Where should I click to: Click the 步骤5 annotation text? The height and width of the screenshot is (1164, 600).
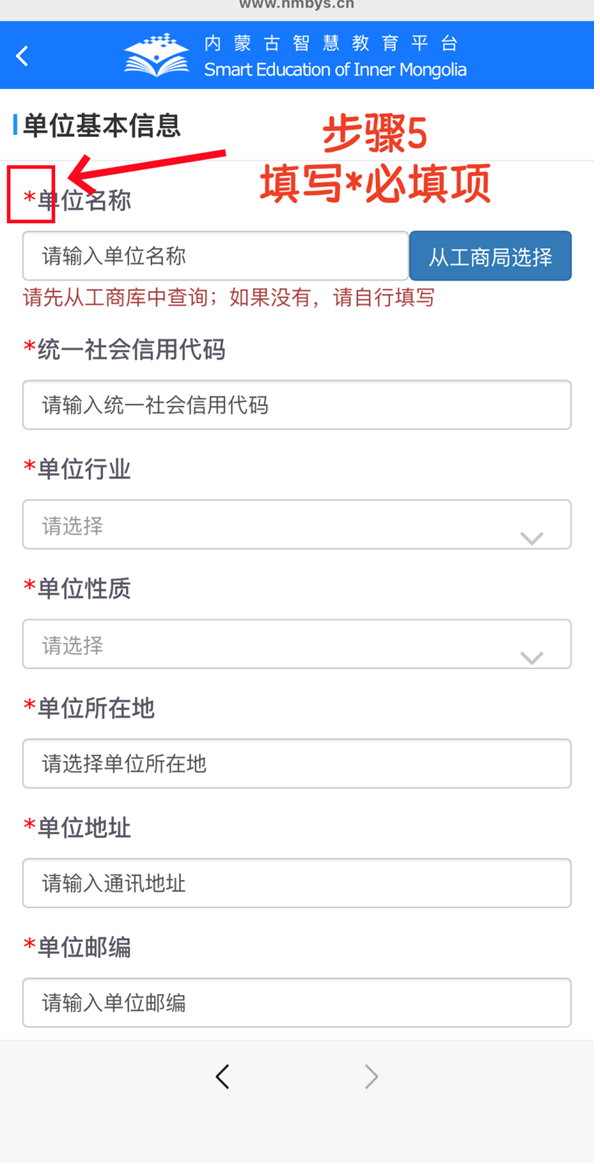(374, 135)
